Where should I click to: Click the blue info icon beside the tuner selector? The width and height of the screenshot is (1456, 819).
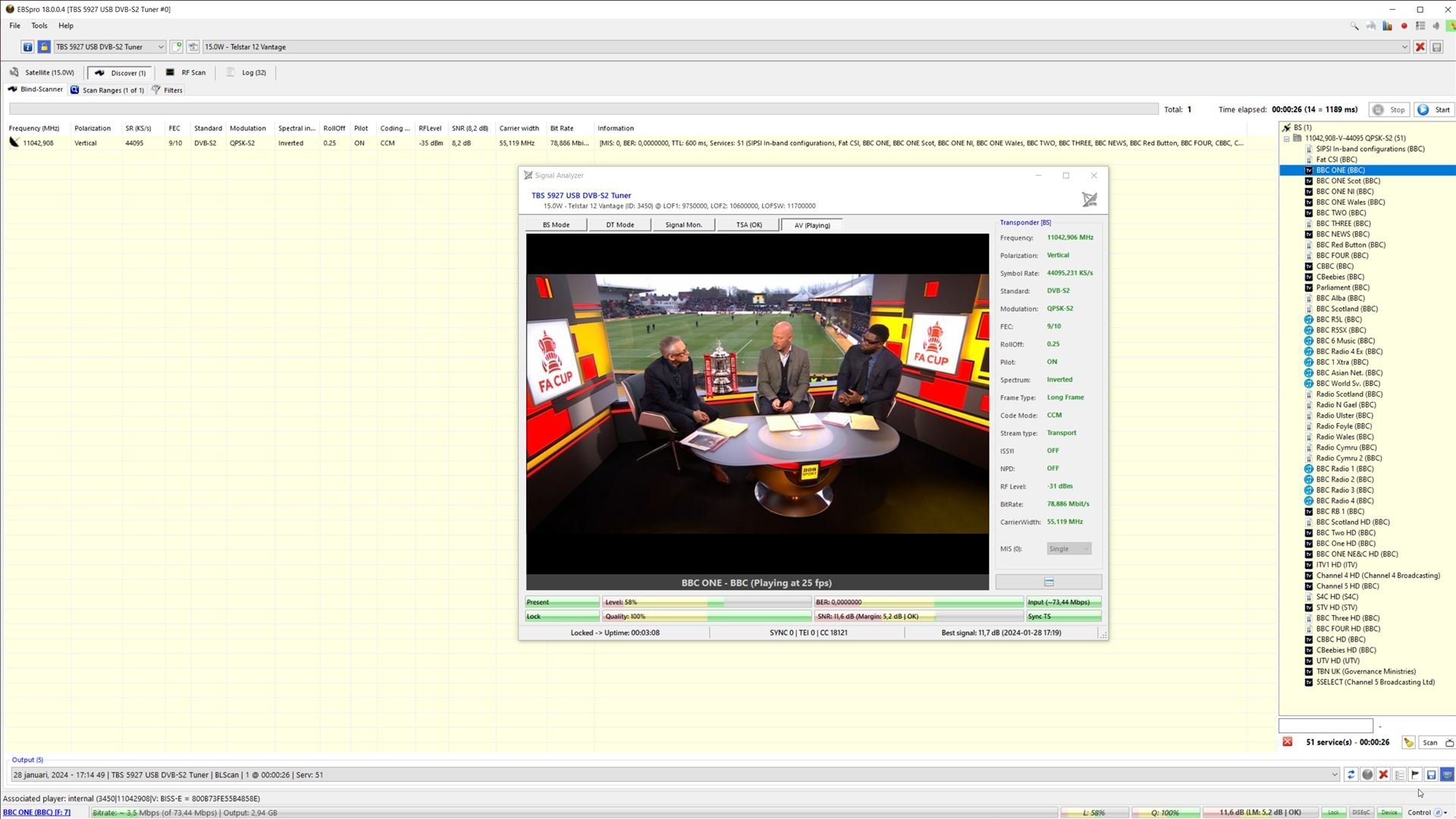click(x=28, y=47)
